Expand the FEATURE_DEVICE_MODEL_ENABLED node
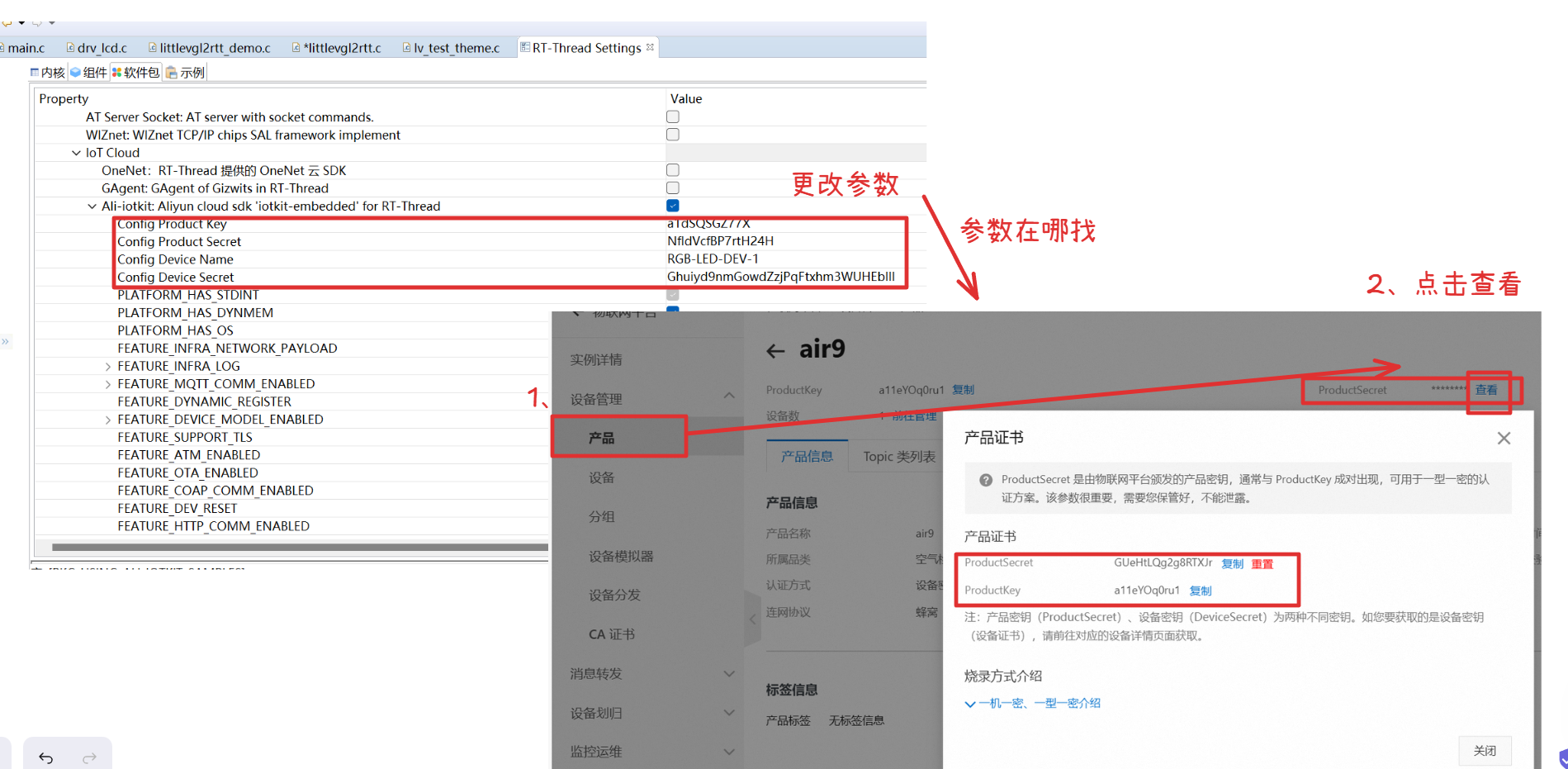 (x=108, y=420)
